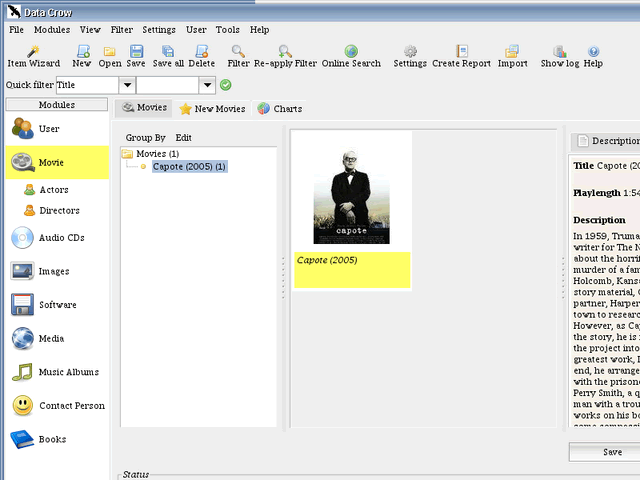Switch to the Charts tab

[x=279, y=108]
